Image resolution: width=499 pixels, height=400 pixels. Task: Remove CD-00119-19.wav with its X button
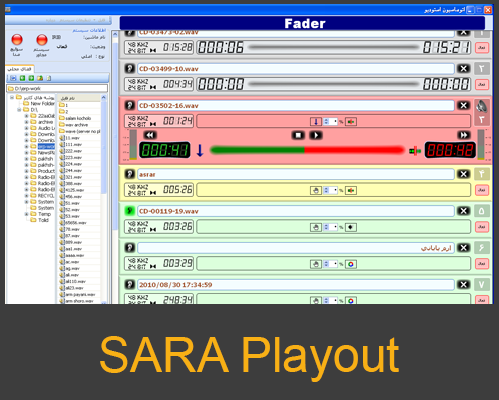463,211
